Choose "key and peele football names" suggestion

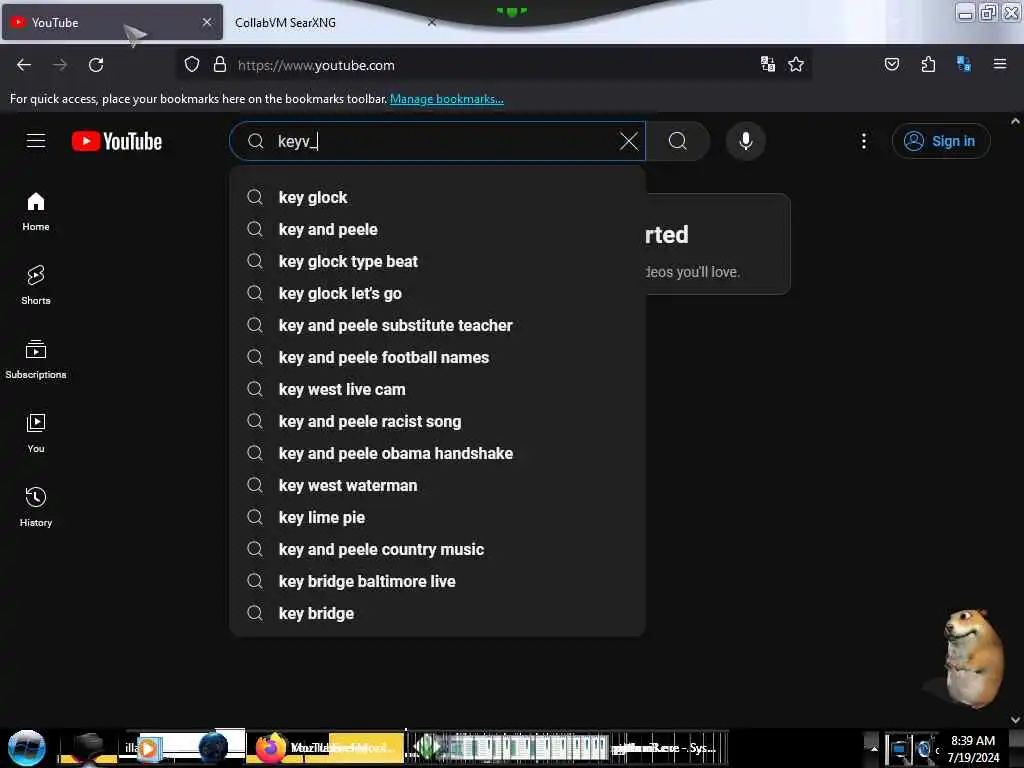[437, 357]
